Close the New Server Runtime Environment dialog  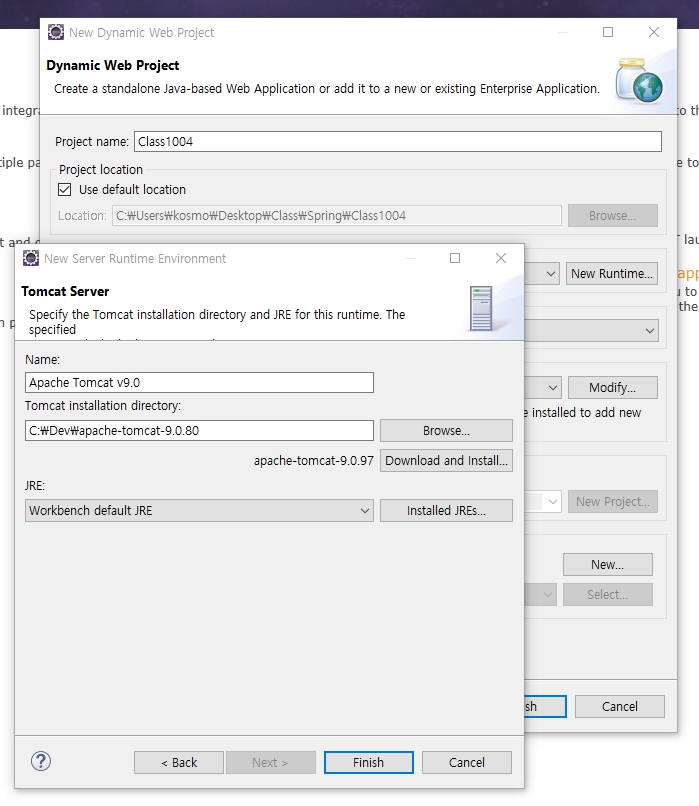click(501, 258)
